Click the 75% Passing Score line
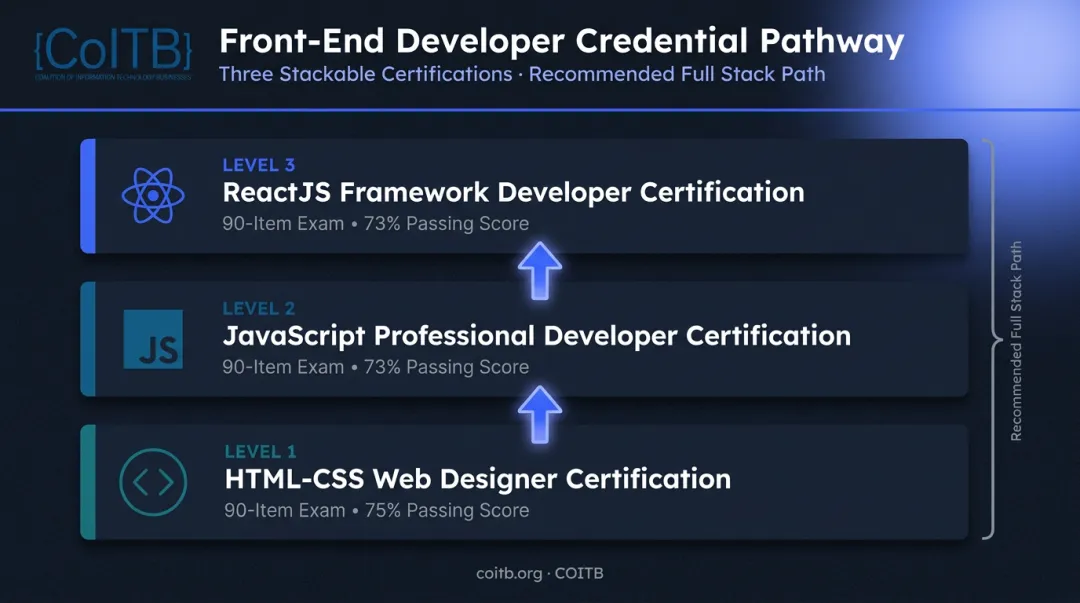This screenshot has height=603, width=1080. pyautogui.click(x=377, y=511)
